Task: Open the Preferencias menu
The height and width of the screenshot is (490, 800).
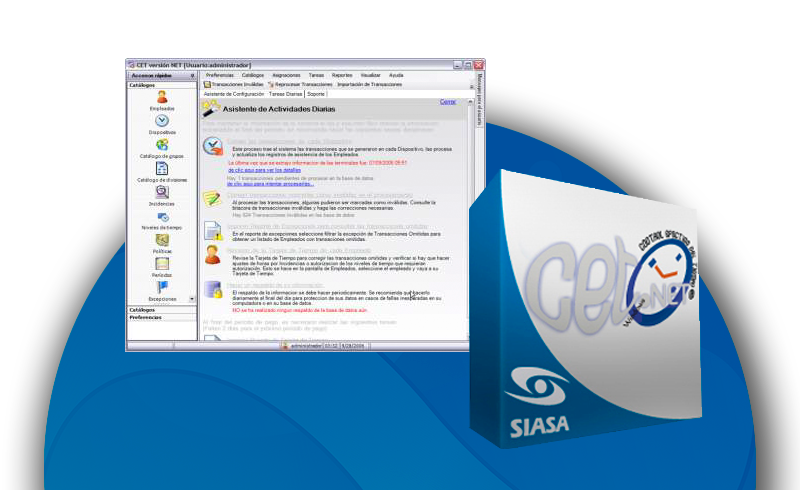Action: tap(220, 75)
